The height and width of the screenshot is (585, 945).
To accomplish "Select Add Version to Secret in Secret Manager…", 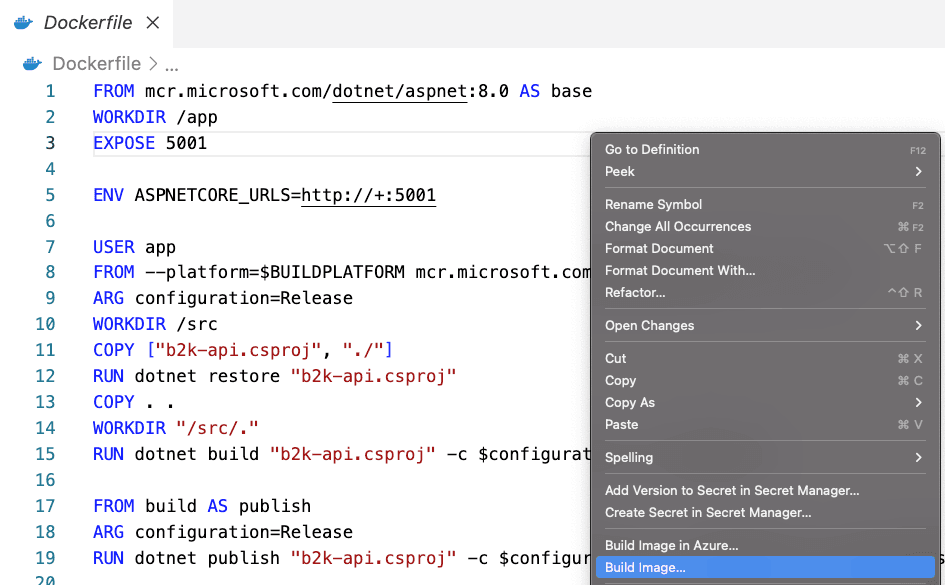I will click(x=765, y=490).
